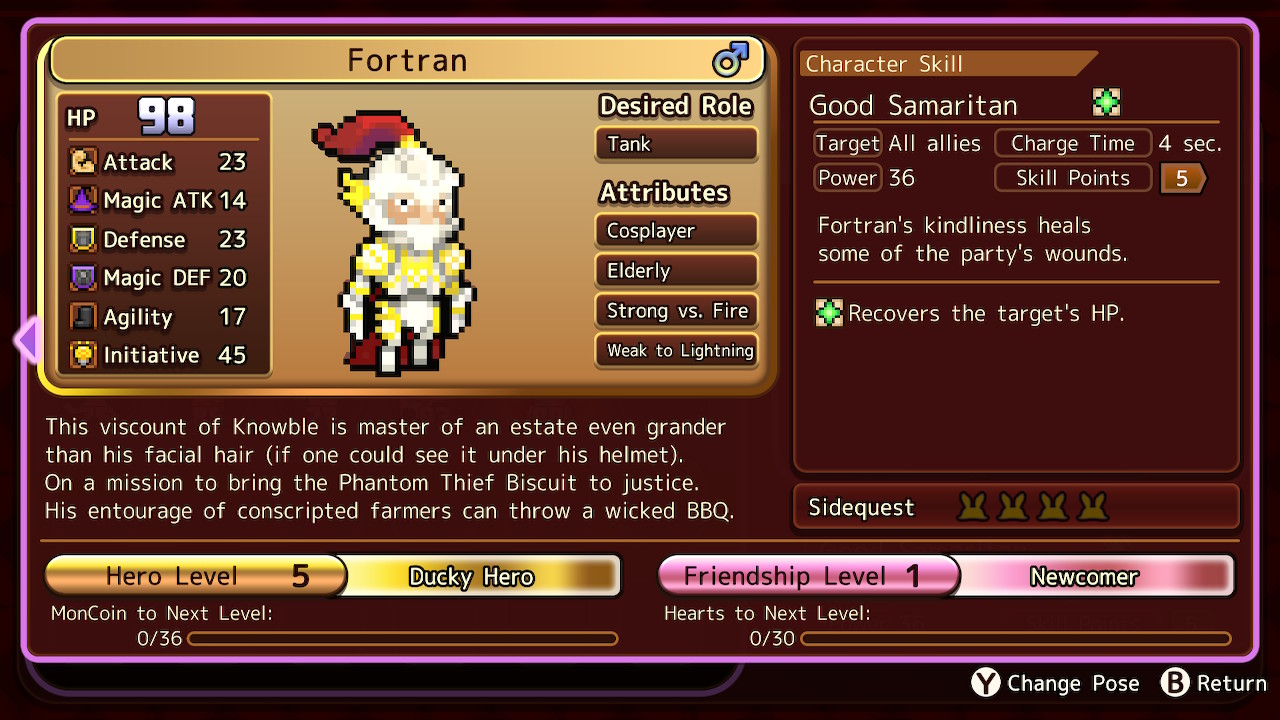Viewport: 1280px width, 720px height.
Task: Click the Weak to Lightning attribute
Action: (x=676, y=351)
